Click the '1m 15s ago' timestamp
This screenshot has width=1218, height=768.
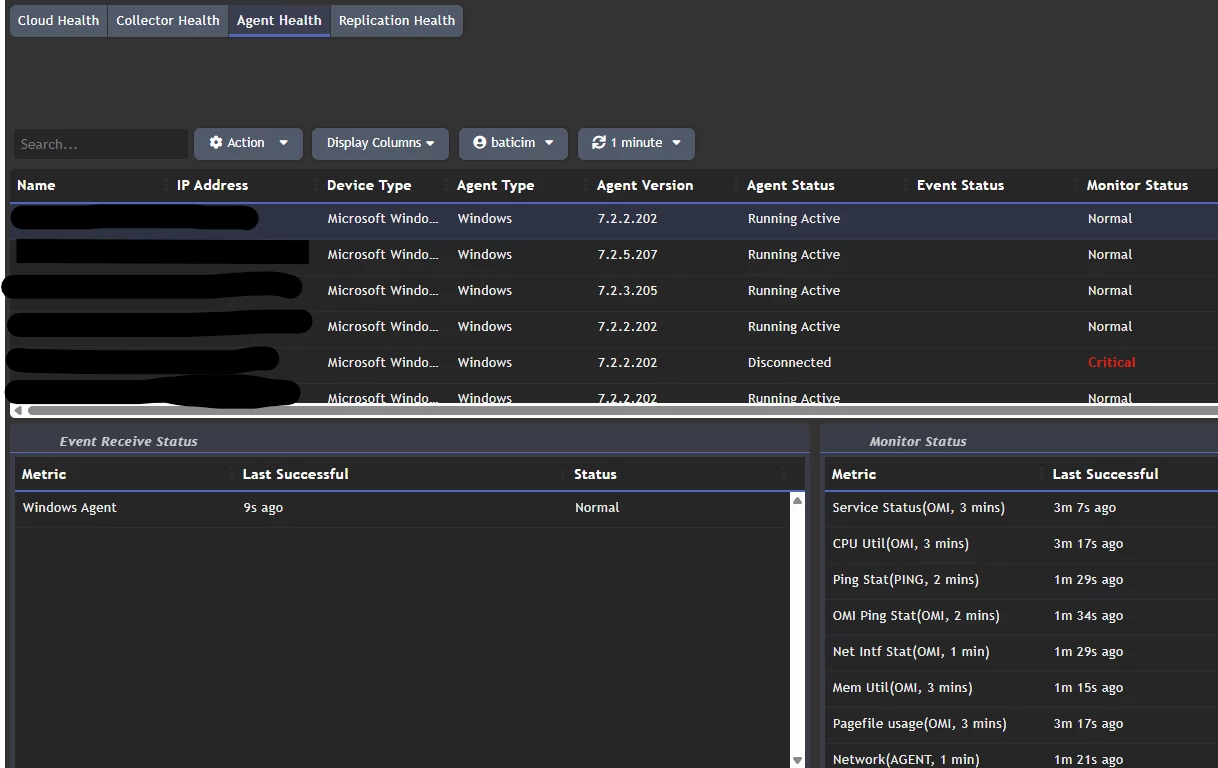[x=1088, y=688]
